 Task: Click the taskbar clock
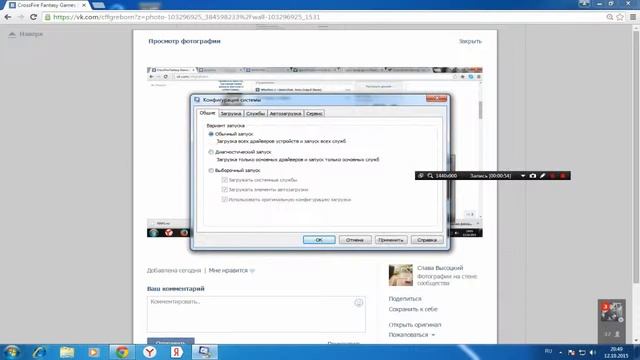[616, 352]
